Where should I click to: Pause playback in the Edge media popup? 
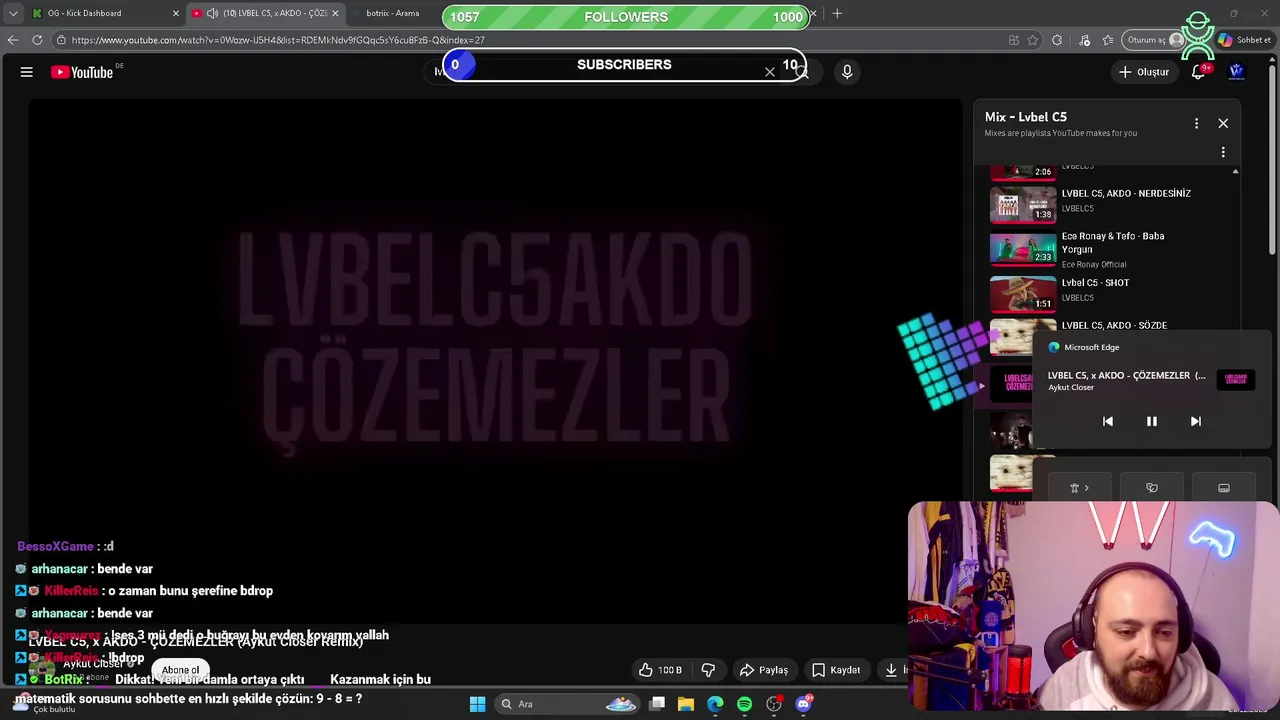(1151, 421)
